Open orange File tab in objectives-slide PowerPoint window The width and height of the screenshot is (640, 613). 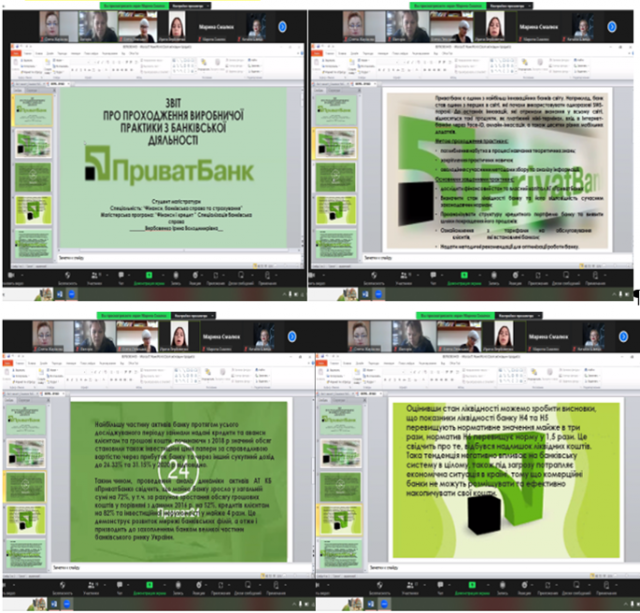click(x=317, y=53)
